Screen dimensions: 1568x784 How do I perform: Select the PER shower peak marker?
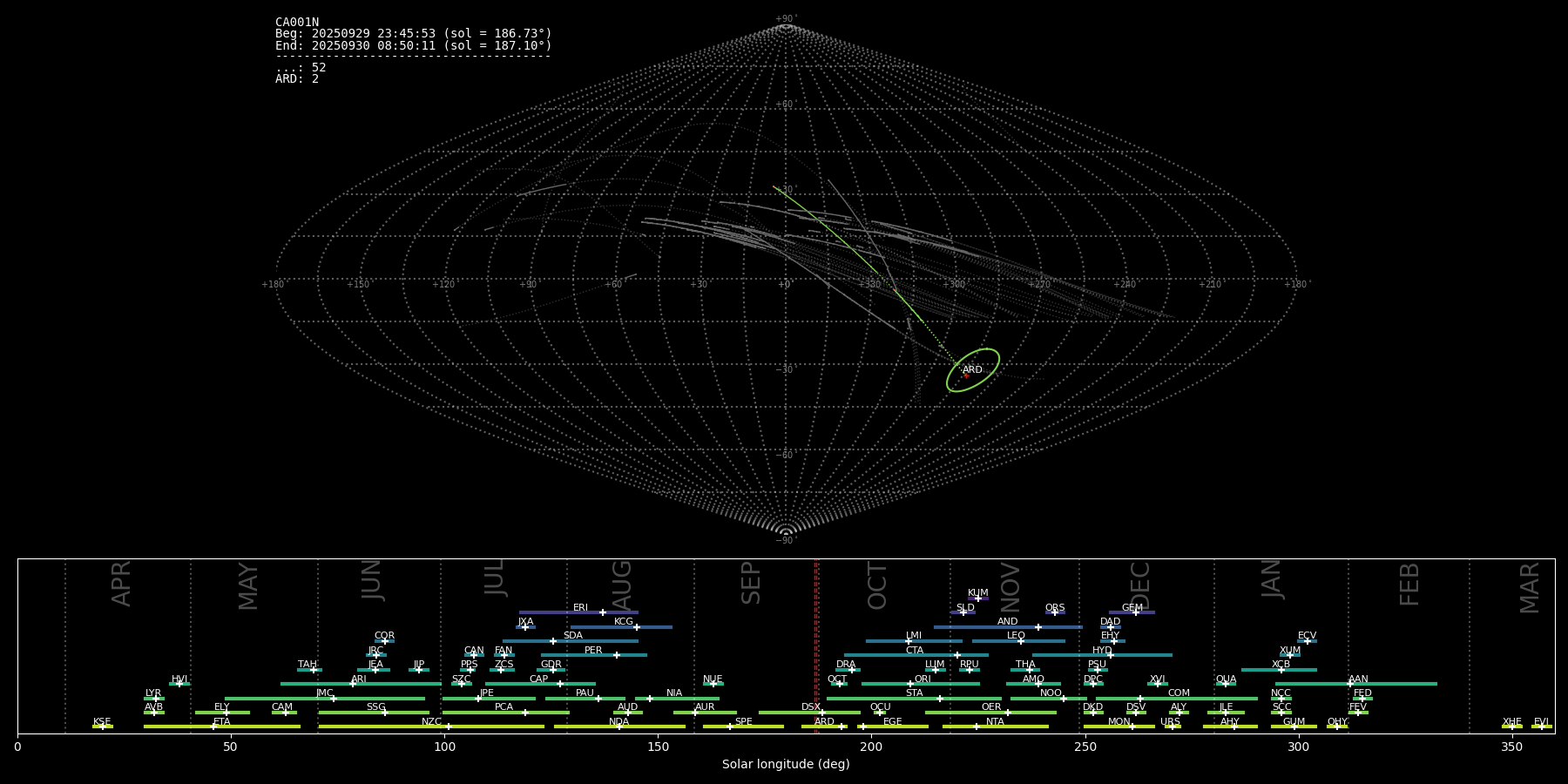(617, 655)
